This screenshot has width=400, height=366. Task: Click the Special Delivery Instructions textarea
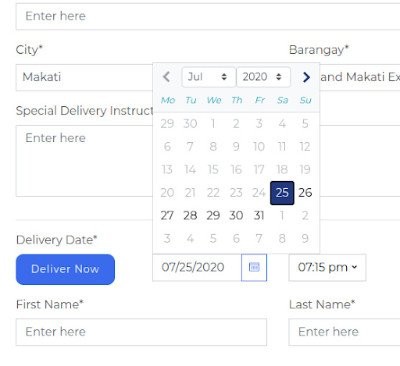pyautogui.click(x=84, y=161)
